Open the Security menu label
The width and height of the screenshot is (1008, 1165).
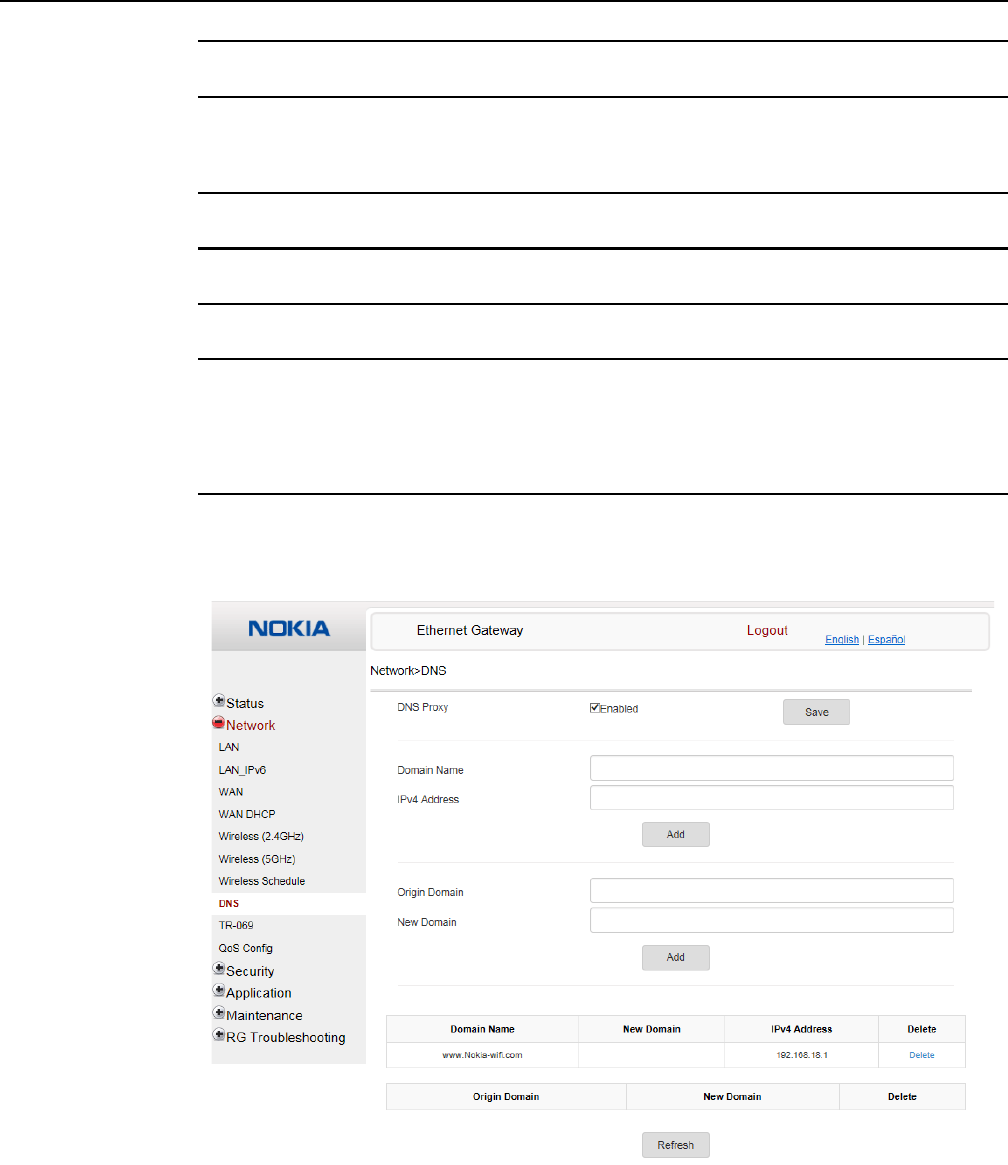[250, 972]
